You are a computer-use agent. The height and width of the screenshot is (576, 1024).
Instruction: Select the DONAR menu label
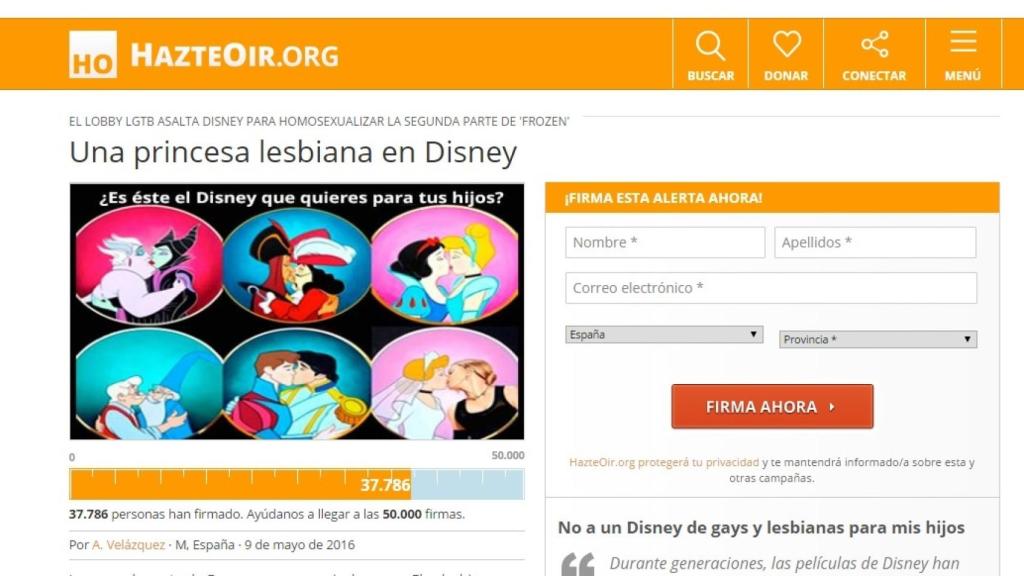786,76
